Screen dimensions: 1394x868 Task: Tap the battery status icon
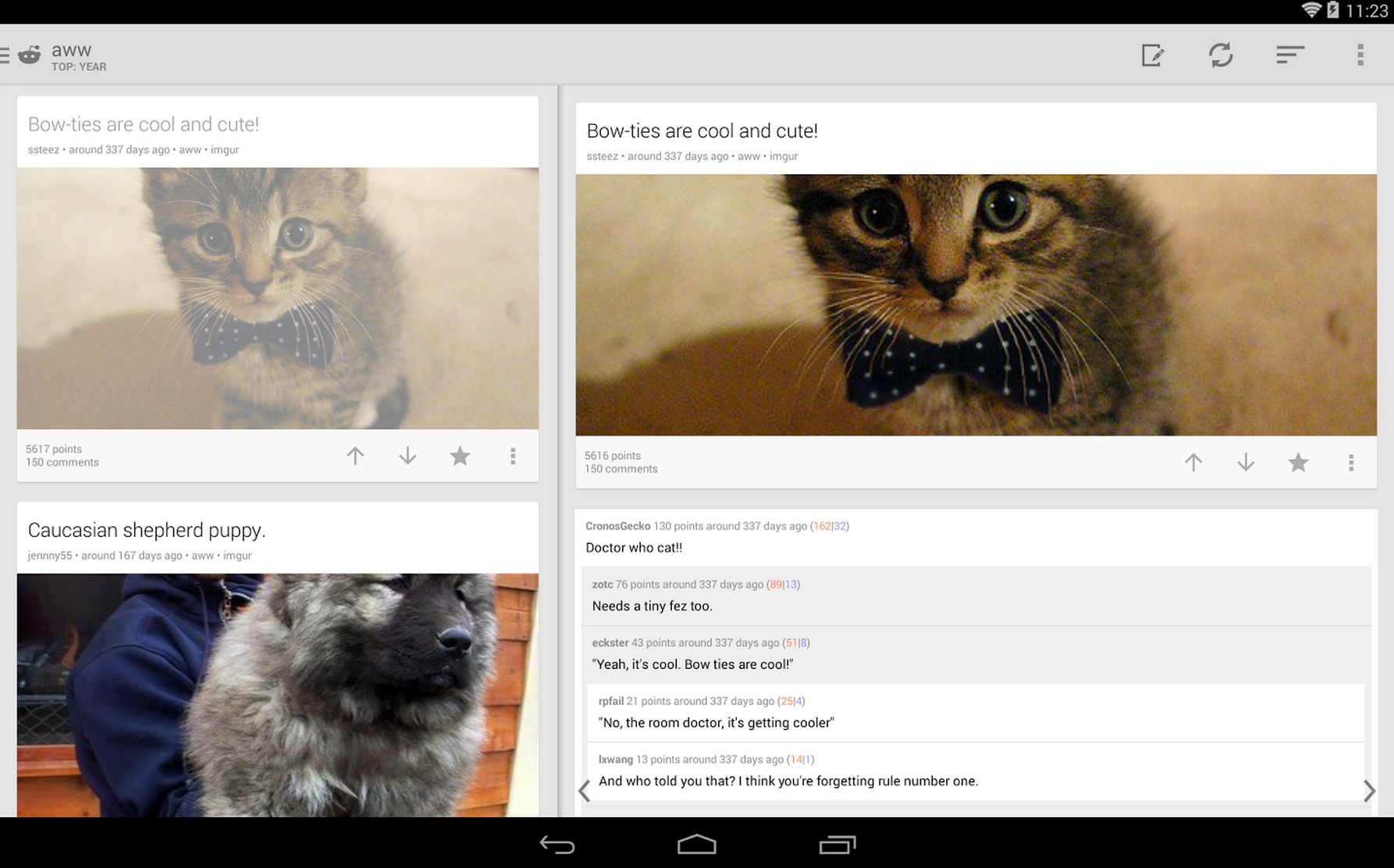click(1333, 10)
